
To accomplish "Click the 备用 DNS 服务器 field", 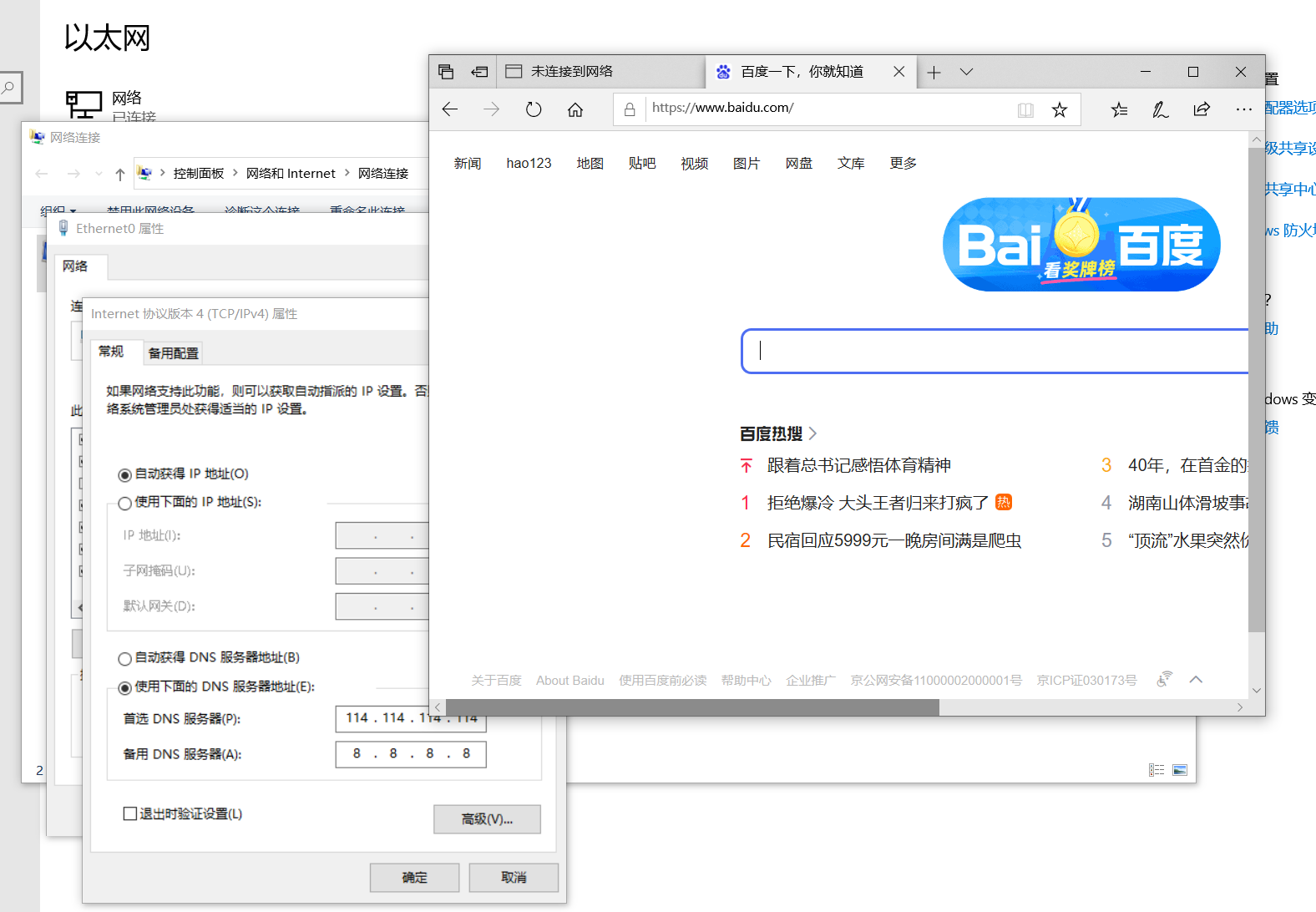I will tap(411, 754).
